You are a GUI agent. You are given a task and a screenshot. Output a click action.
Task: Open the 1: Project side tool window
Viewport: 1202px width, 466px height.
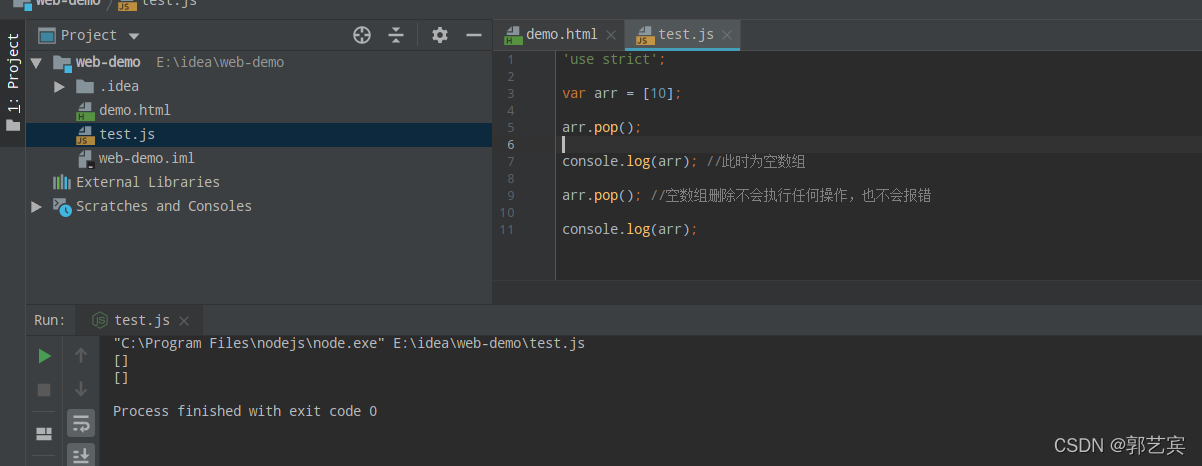[13, 84]
